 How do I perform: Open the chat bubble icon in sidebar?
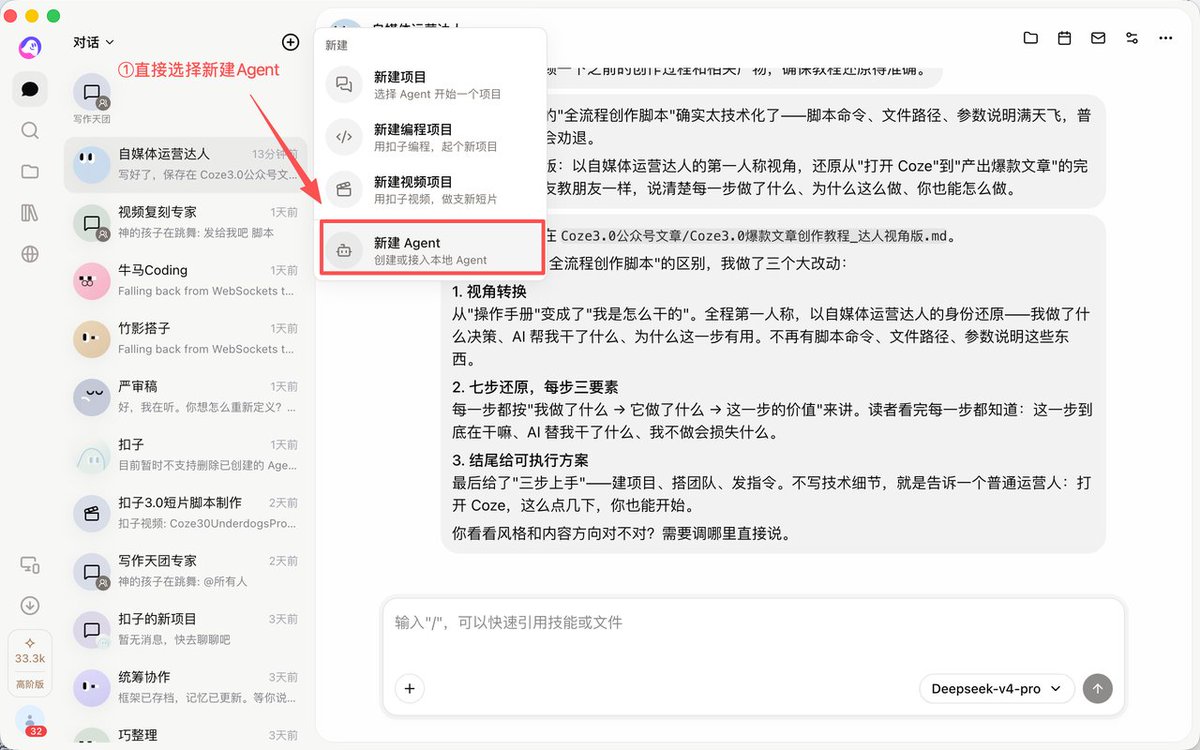[30, 89]
